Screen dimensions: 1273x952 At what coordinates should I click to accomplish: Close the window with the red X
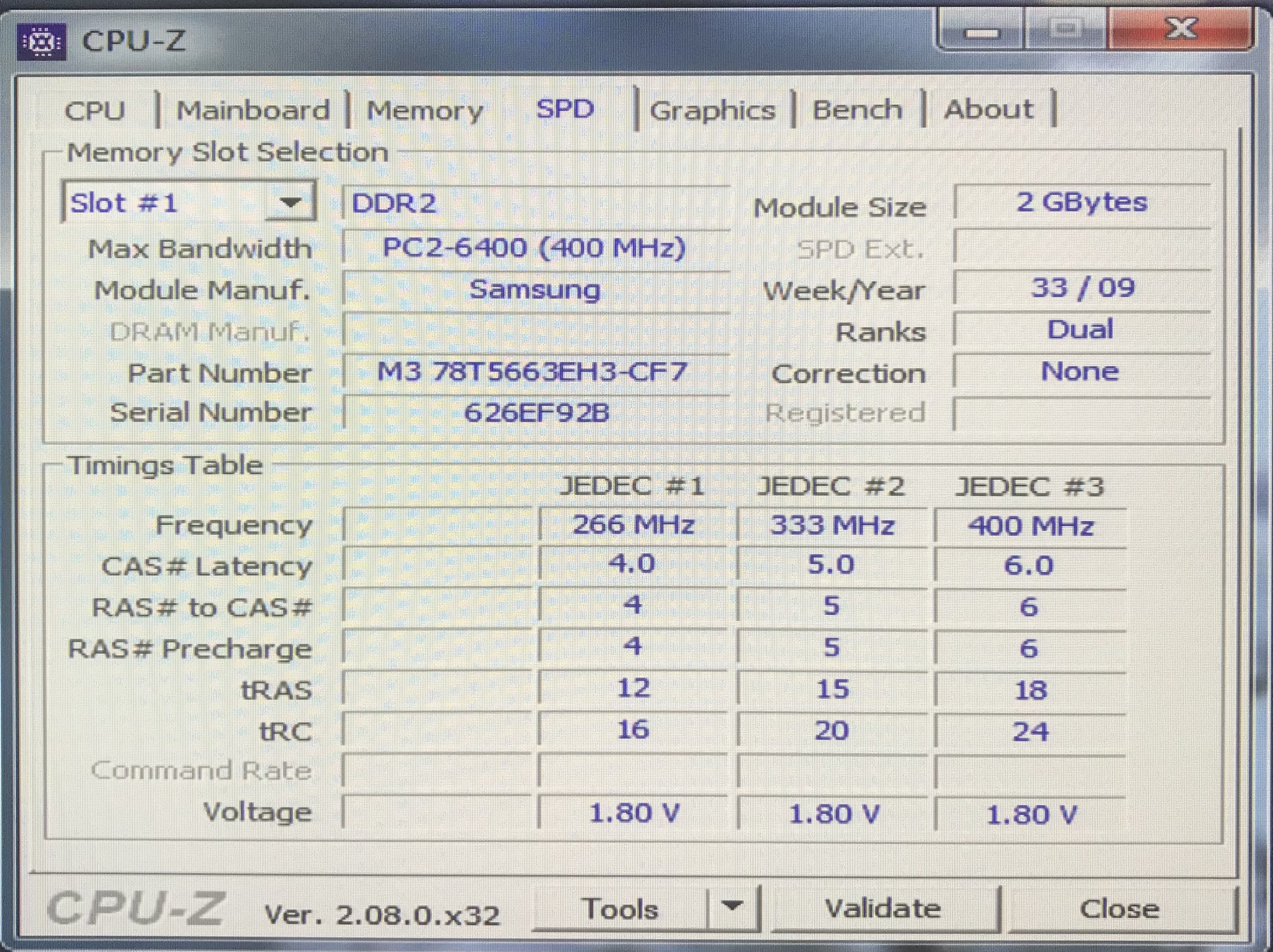[x=1181, y=29]
